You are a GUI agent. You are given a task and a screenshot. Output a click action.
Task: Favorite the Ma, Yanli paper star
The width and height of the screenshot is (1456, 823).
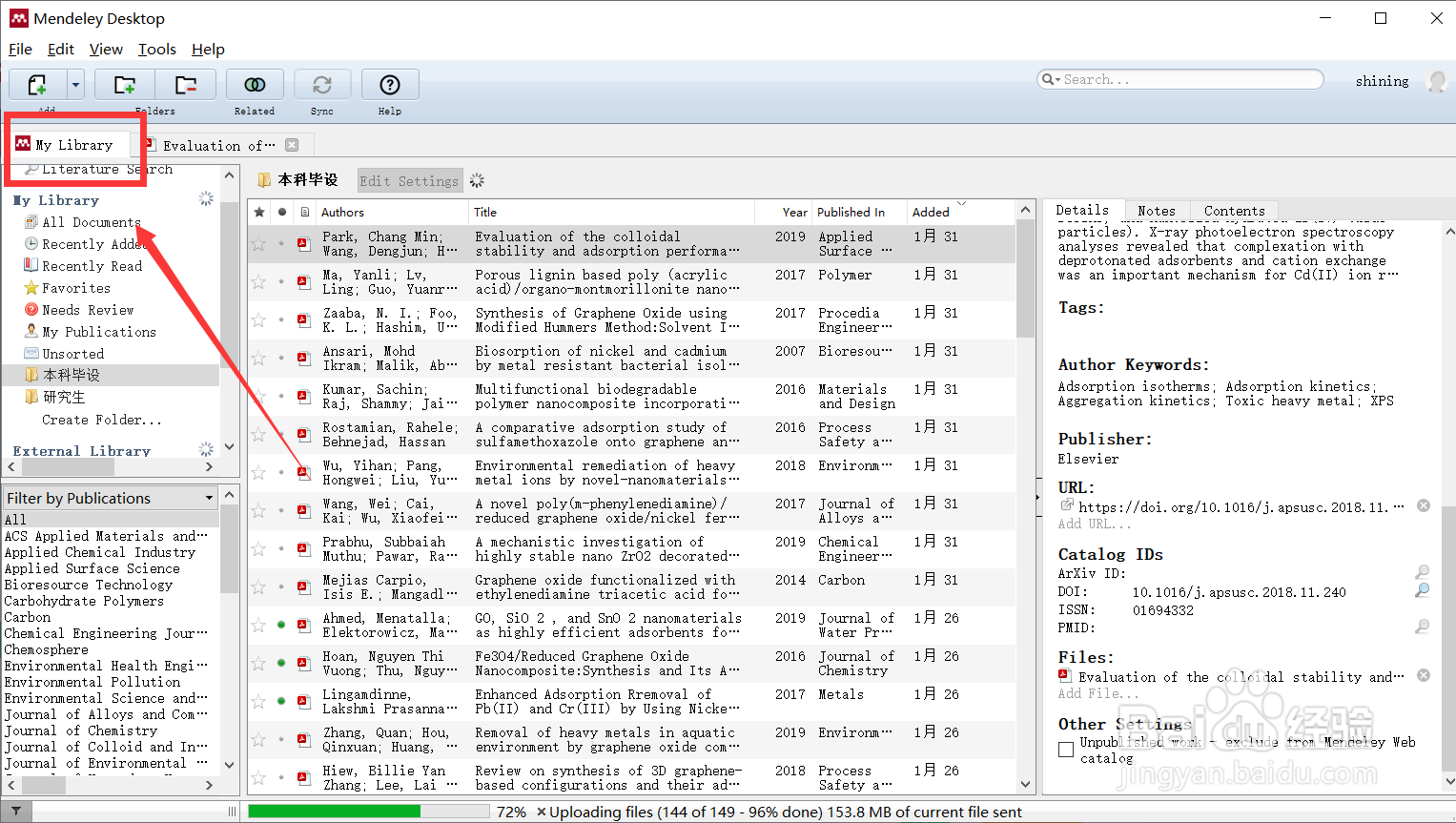tap(258, 282)
